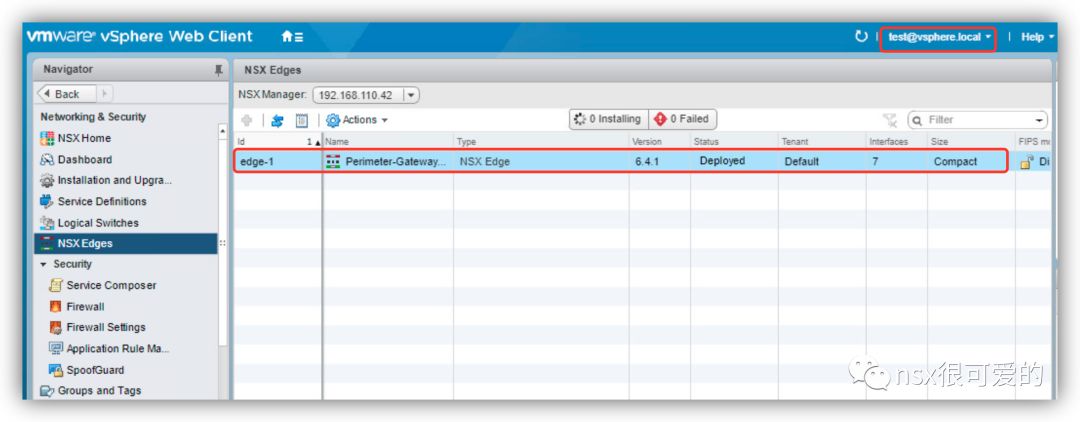The image size is (1080, 422).
Task: Click into the Filter search field
Action: pyautogui.click(x=977, y=120)
